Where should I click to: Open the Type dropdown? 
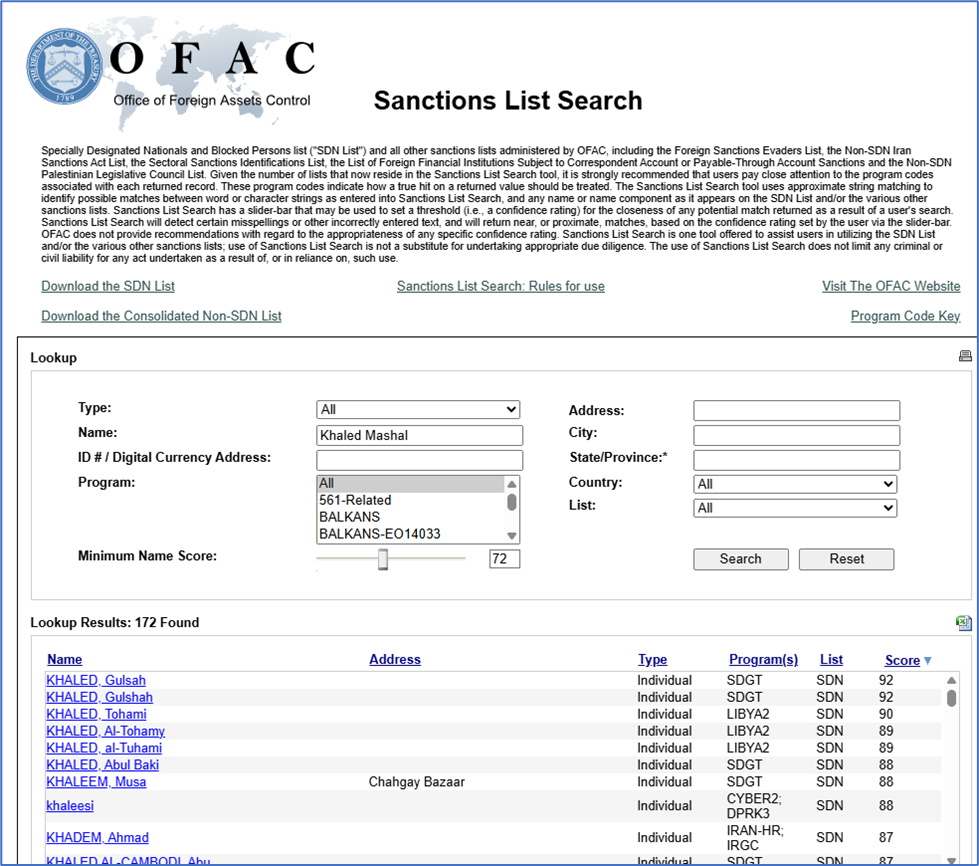pos(418,410)
